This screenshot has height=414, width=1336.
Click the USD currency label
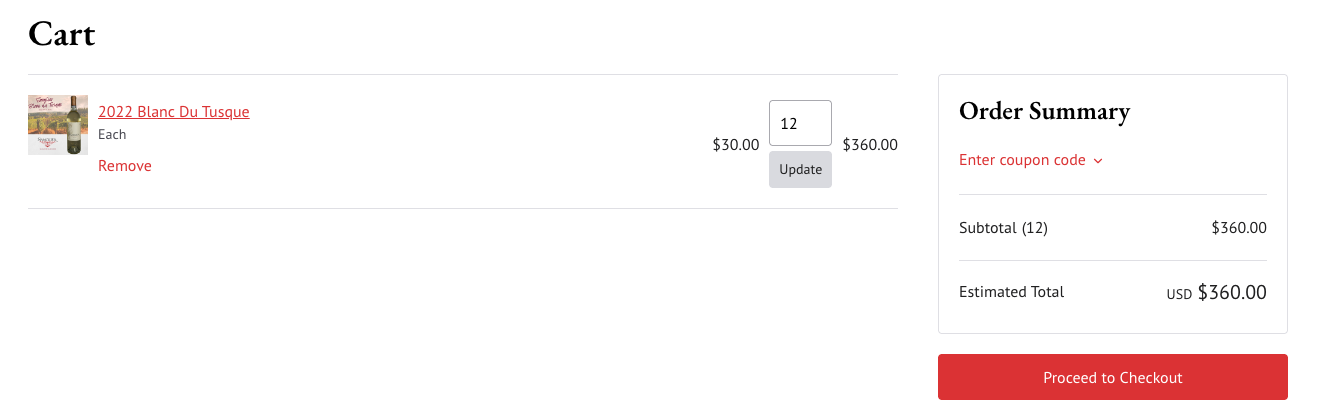[1179, 295]
